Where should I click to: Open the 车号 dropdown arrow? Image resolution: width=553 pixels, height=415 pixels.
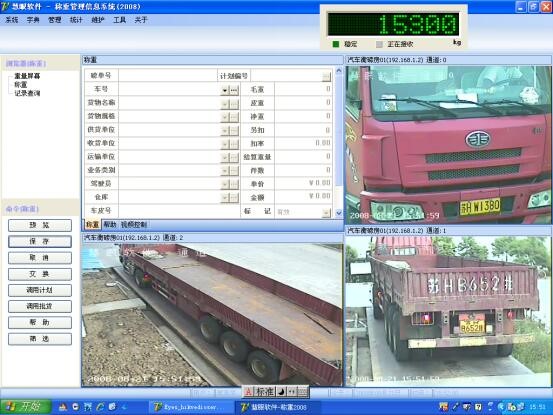[225, 90]
